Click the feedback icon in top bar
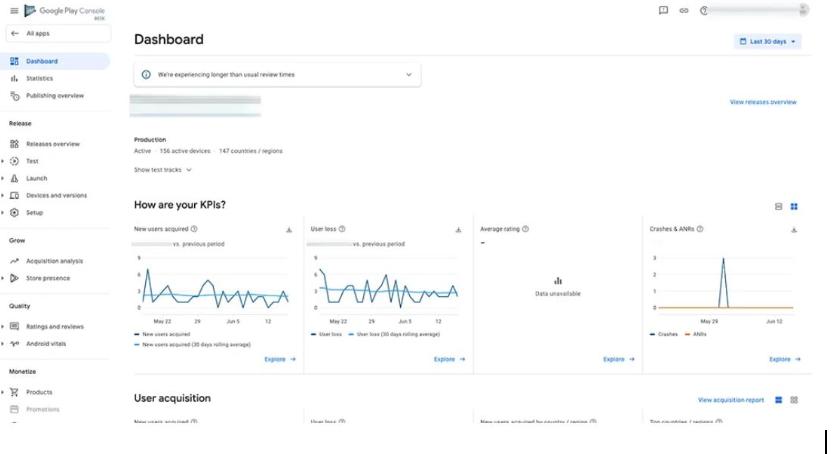This screenshot has width=837, height=454. click(x=663, y=11)
